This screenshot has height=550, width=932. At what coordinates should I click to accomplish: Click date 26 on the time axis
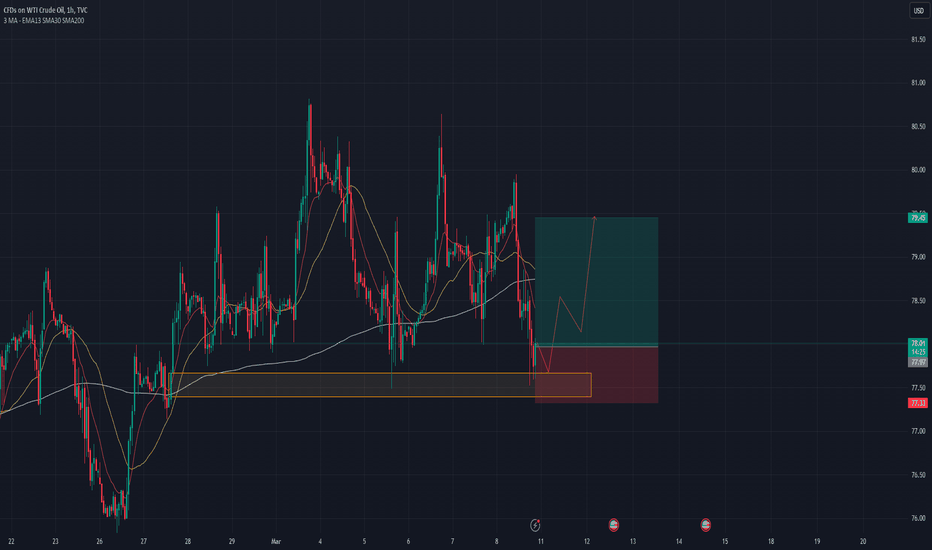[99, 542]
